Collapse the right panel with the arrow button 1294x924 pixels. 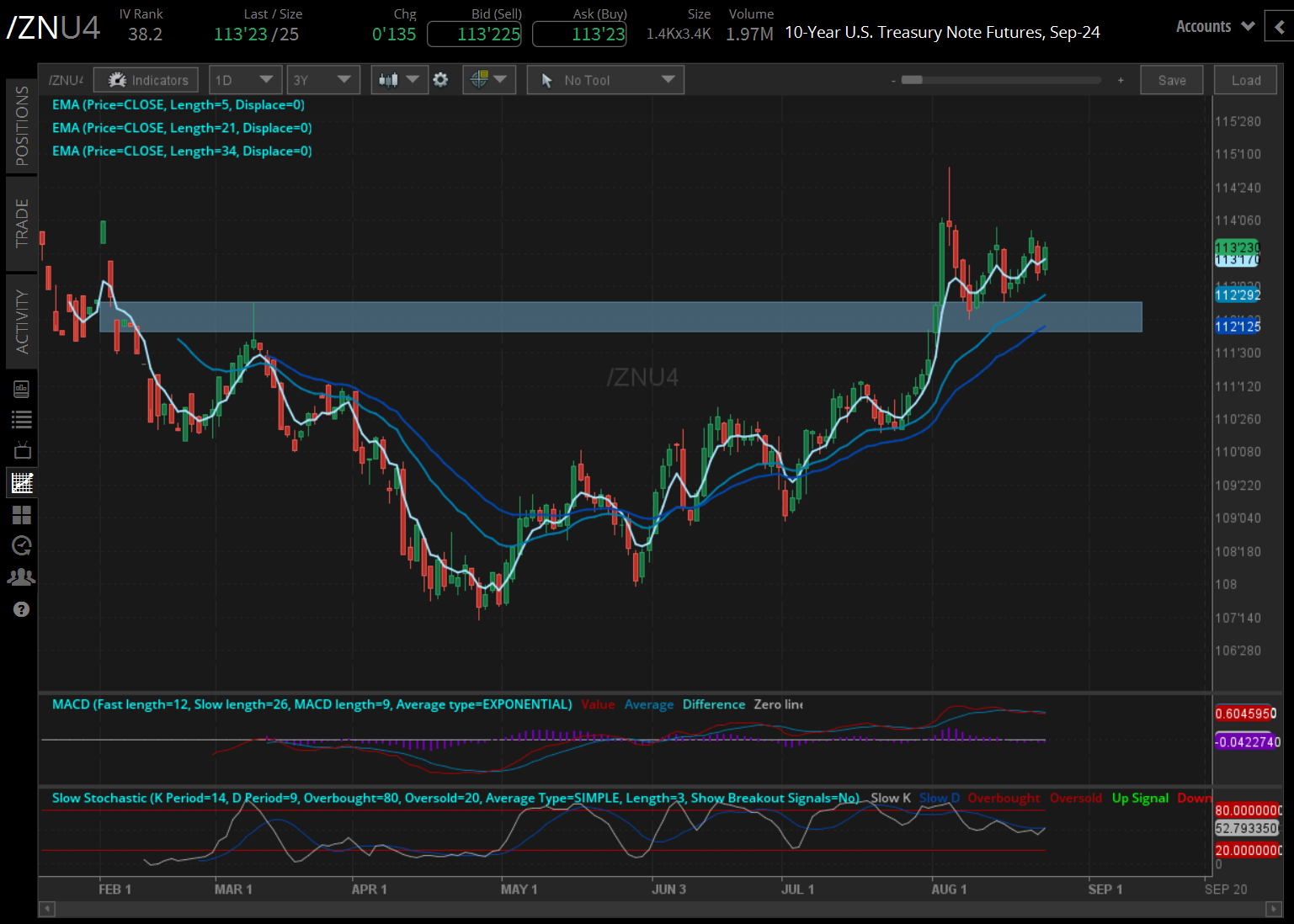click(x=1280, y=27)
